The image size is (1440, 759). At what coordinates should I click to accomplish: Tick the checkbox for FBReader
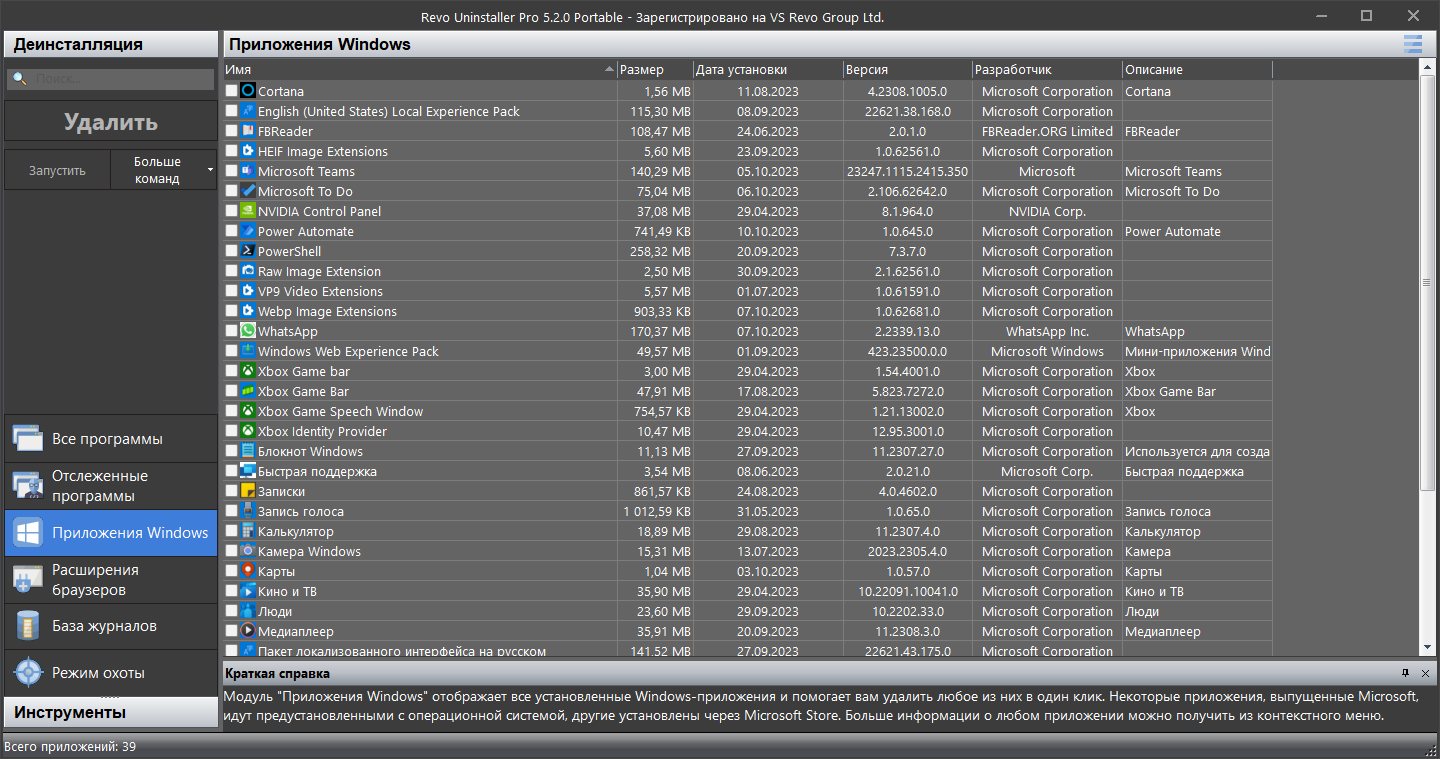click(x=232, y=131)
